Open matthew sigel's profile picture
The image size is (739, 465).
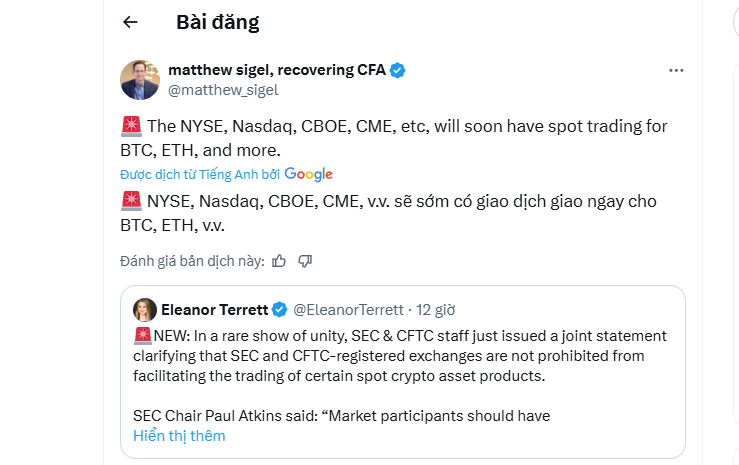click(x=140, y=80)
